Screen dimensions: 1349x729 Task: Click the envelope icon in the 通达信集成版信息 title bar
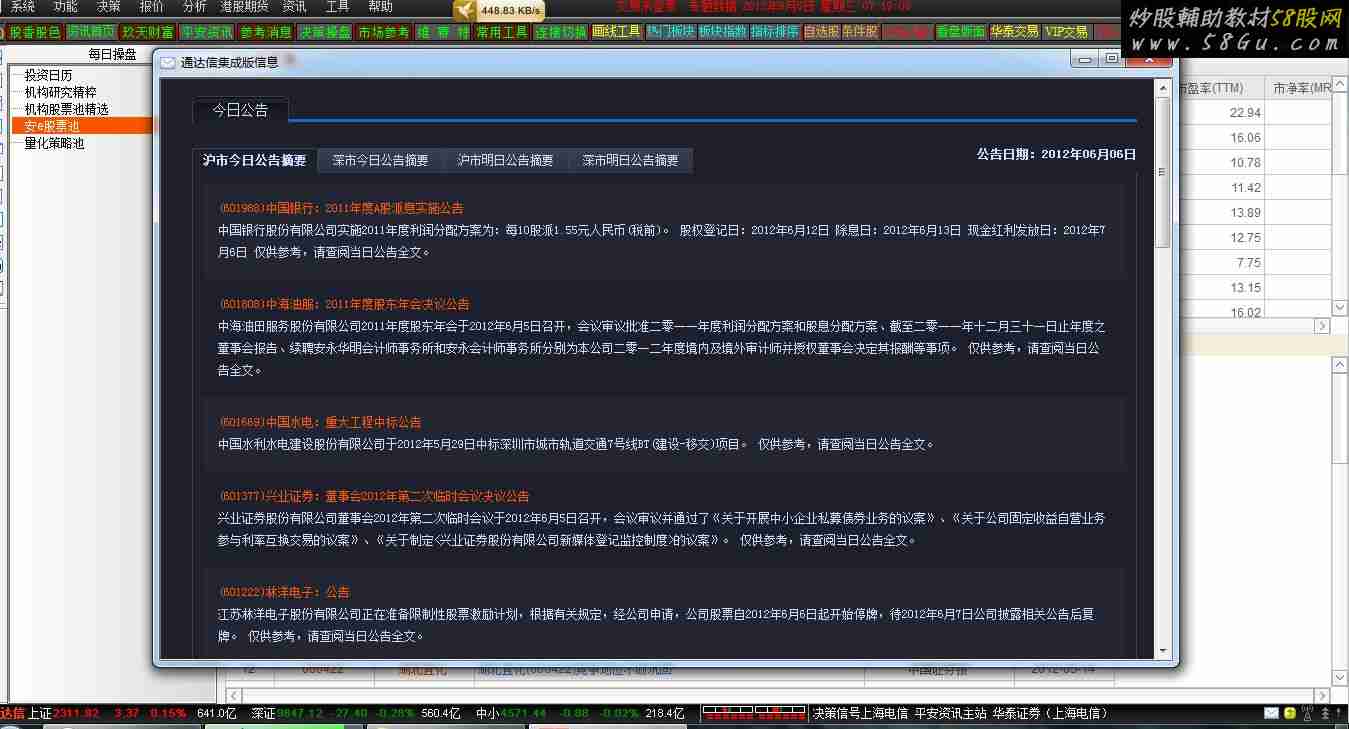click(x=167, y=62)
